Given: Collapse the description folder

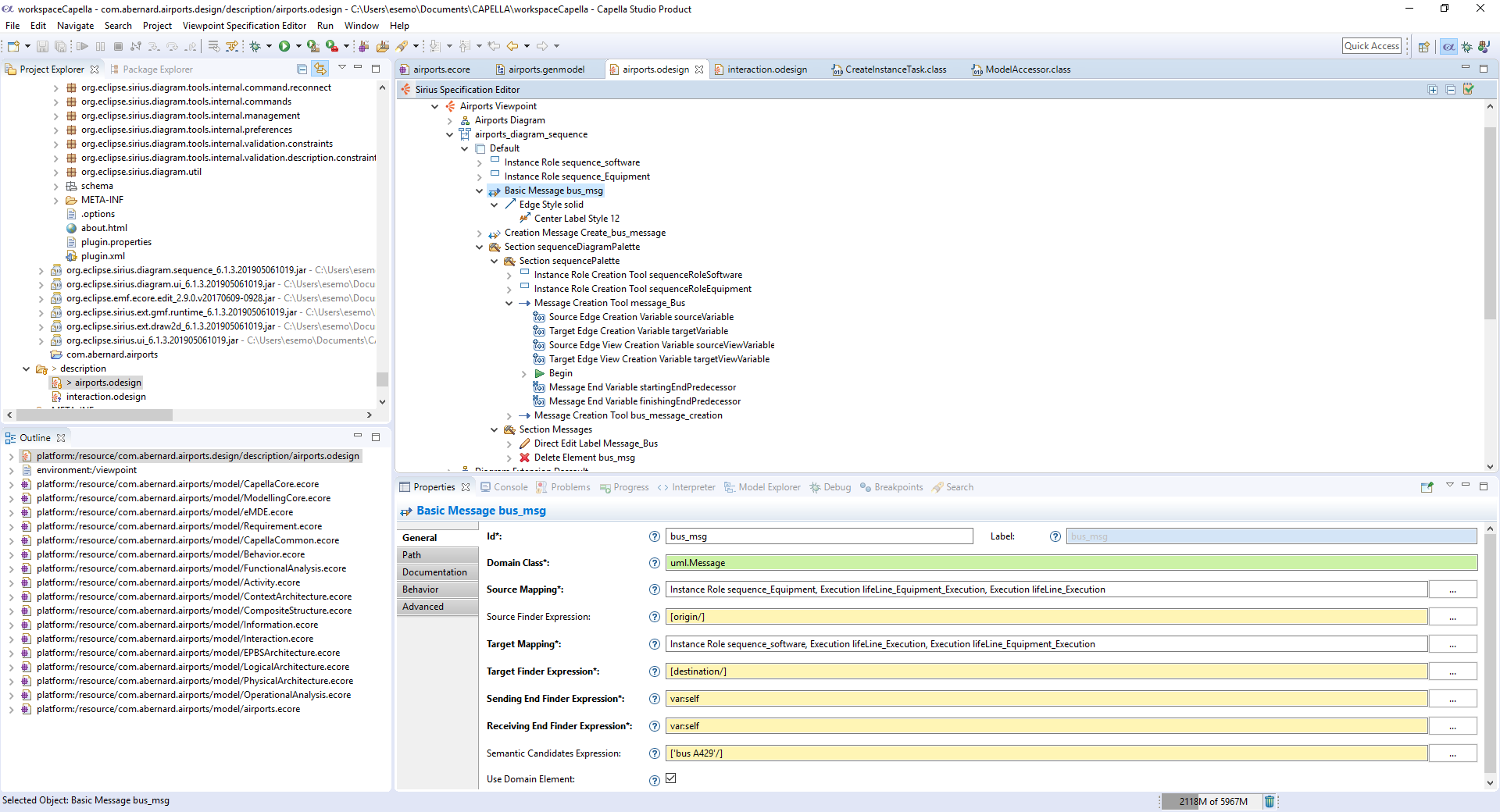Looking at the screenshot, I should click(x=26, y=369).
